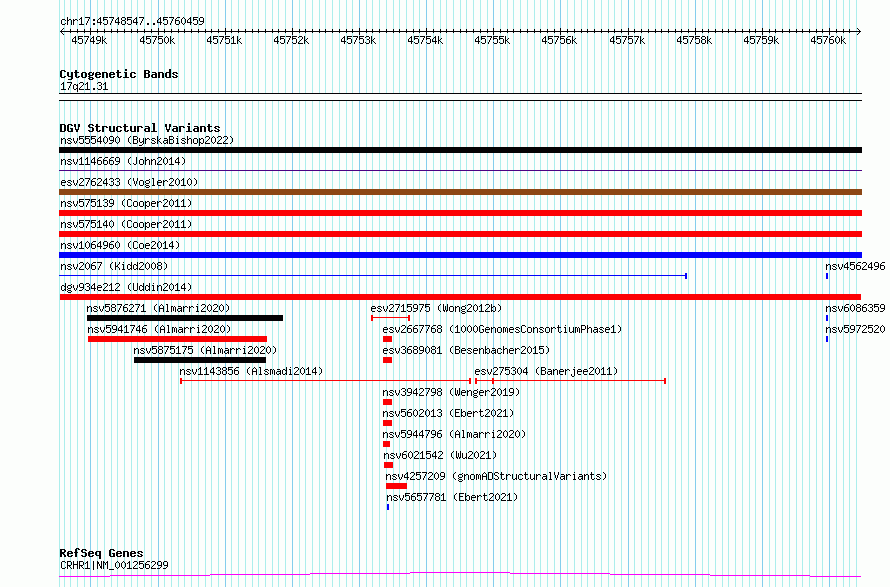
Task: Open variant esv2762433 (Vogler2010) label
Action: tap(129, 182)
